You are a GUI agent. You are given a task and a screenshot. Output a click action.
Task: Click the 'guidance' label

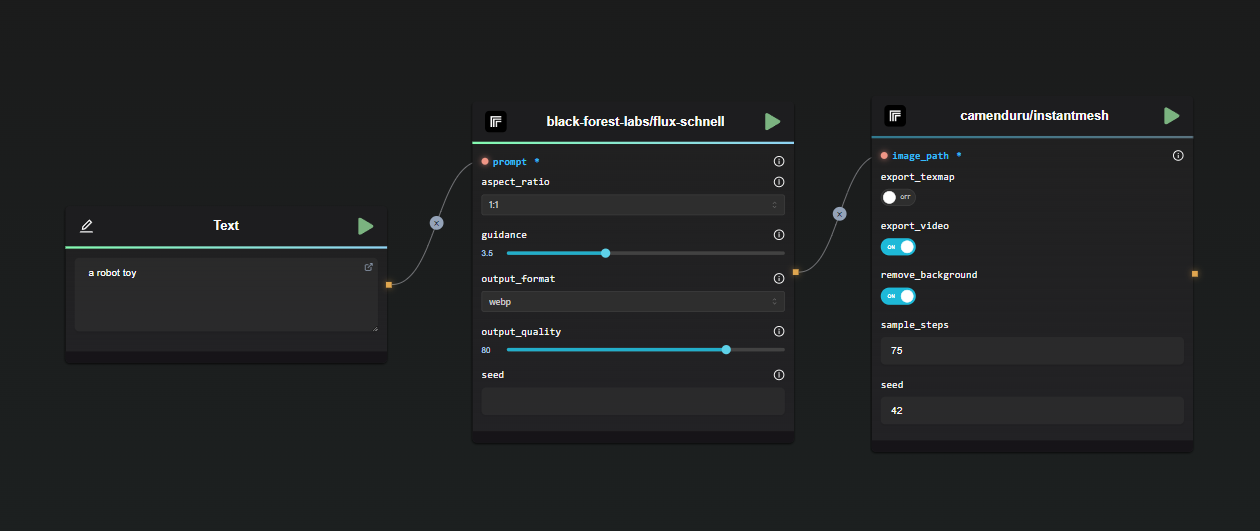pyautogui.click(x=504, y=235)
